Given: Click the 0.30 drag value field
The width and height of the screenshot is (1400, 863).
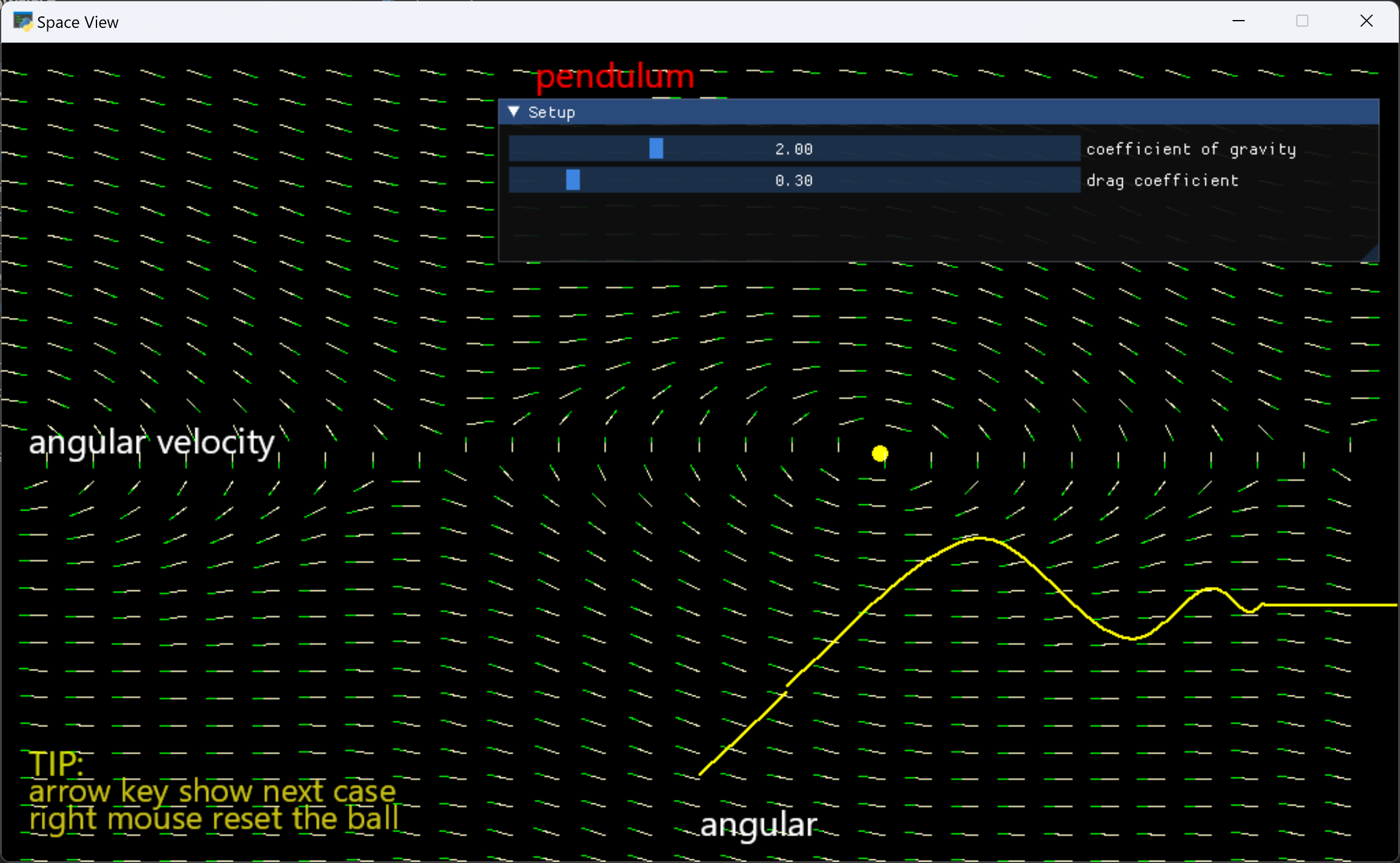Looking at the screenshot, I should 793,180.
